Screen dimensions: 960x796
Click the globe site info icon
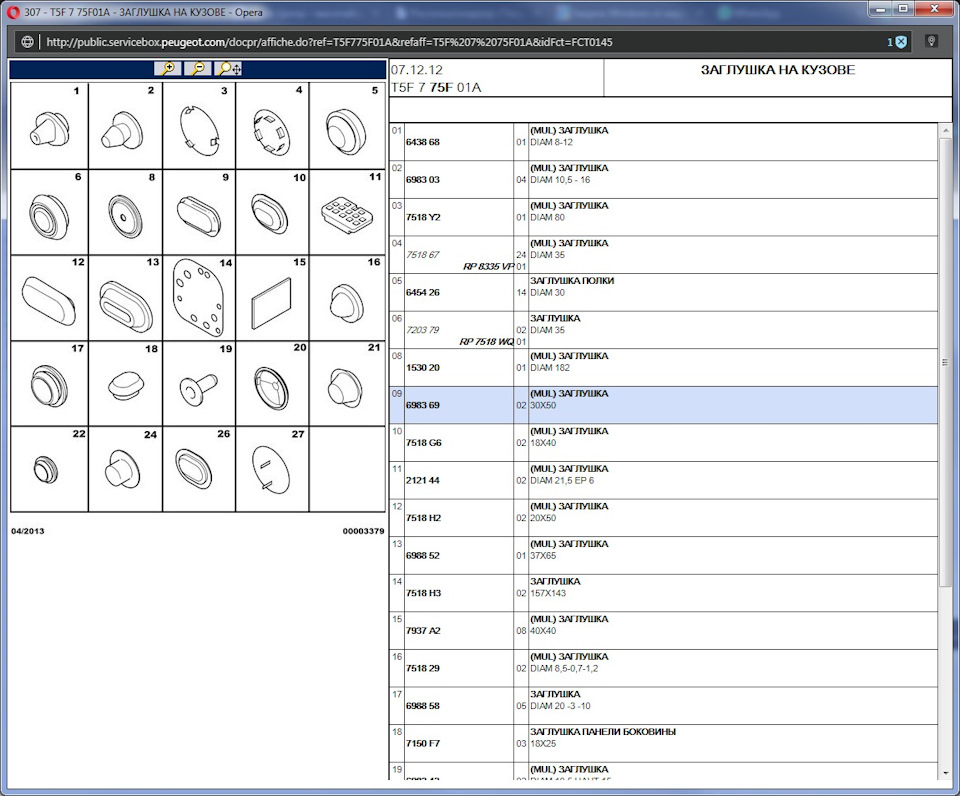pyautogui.click(x=28, y=42)
